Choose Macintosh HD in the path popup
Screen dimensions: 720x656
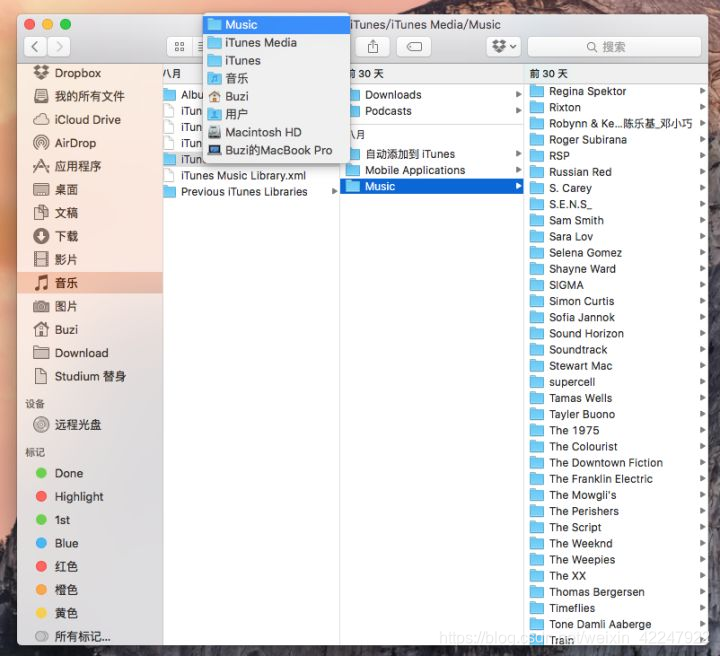(x=276, y=132)
